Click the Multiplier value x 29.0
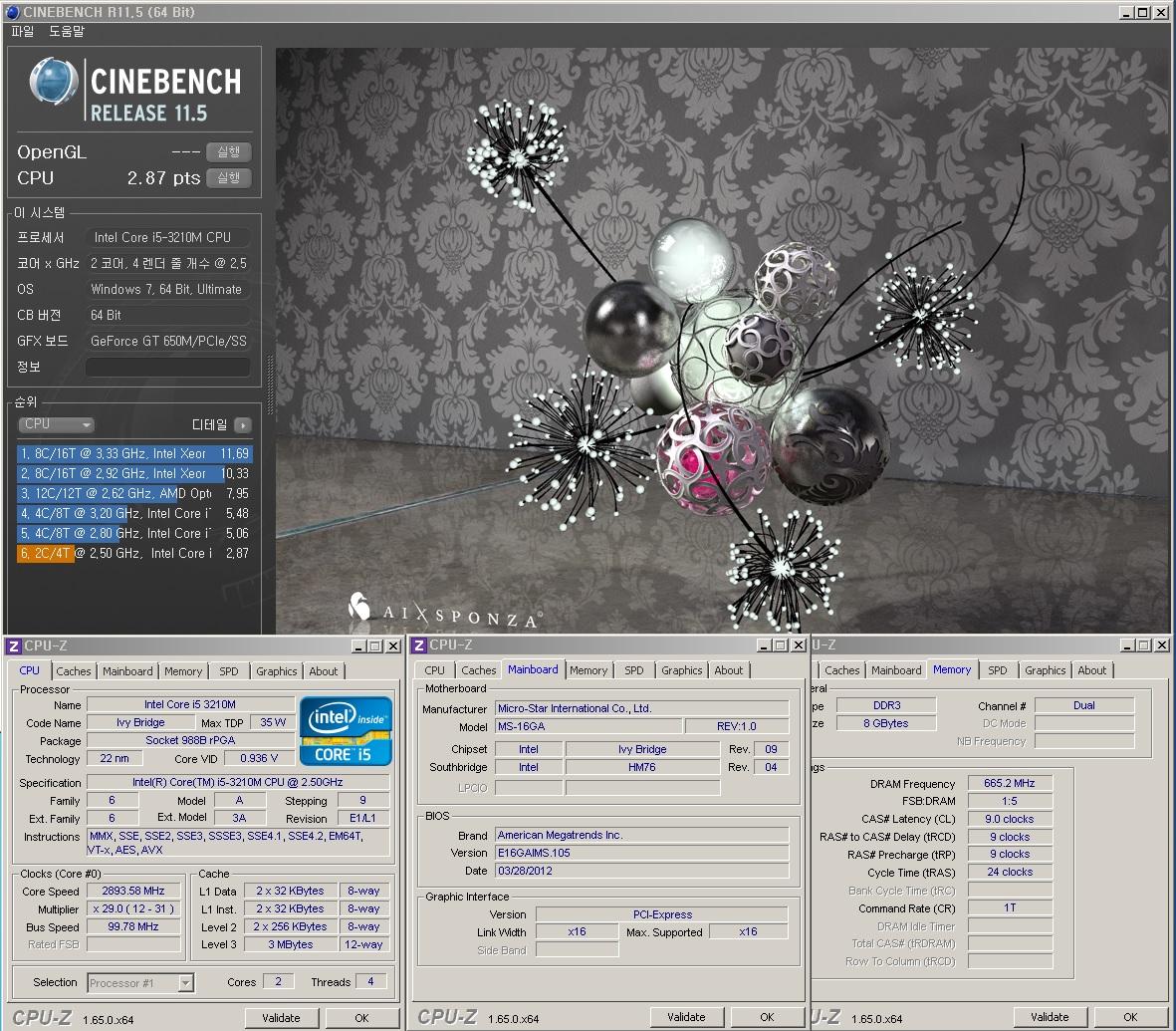This screenshot has width=1176, height=1031. (x=133, y=909)
